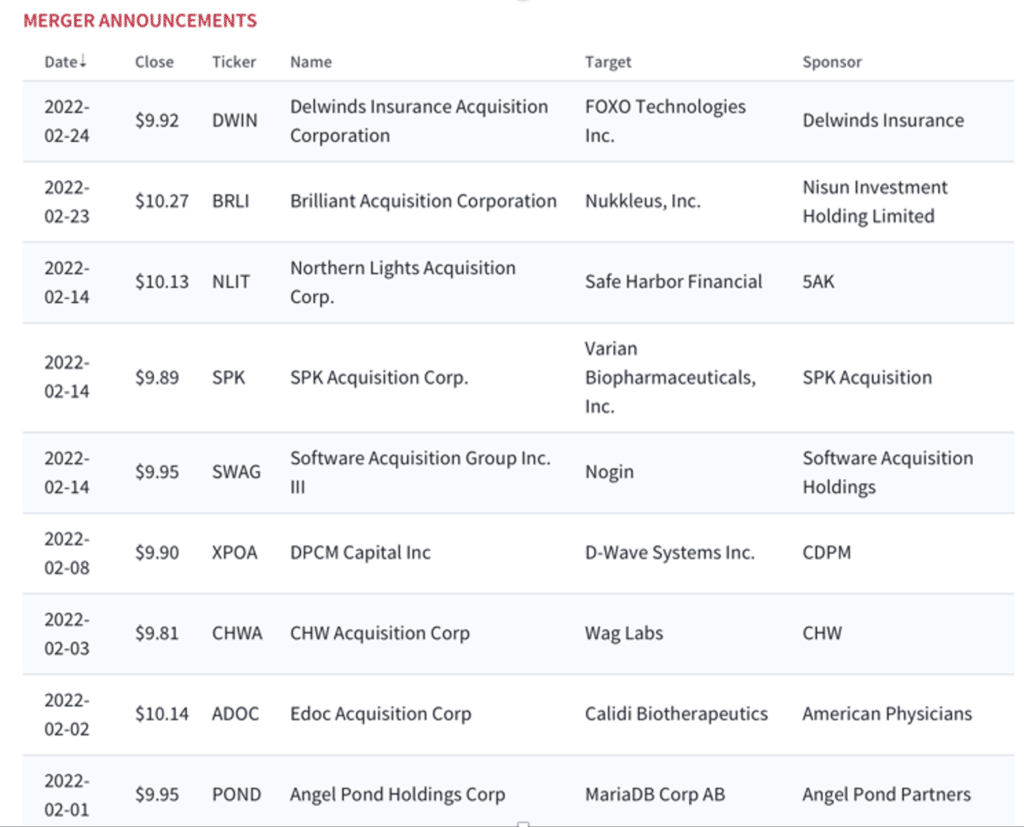Screen dimensions: 1024x827
Task: Sort by the Ticker column header
Action: [x=234, y=62]
